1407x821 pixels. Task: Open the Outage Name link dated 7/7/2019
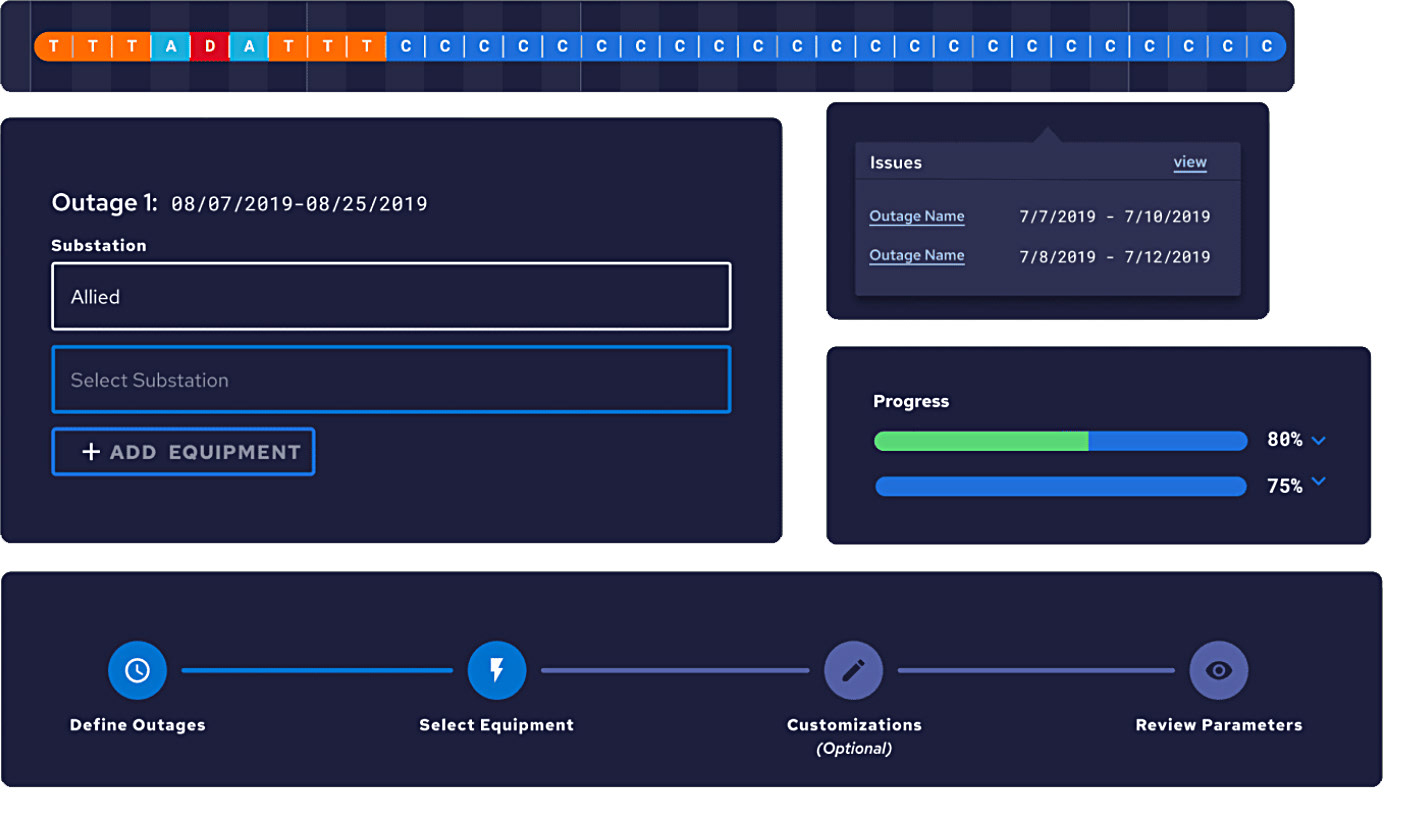pos(917,217)
